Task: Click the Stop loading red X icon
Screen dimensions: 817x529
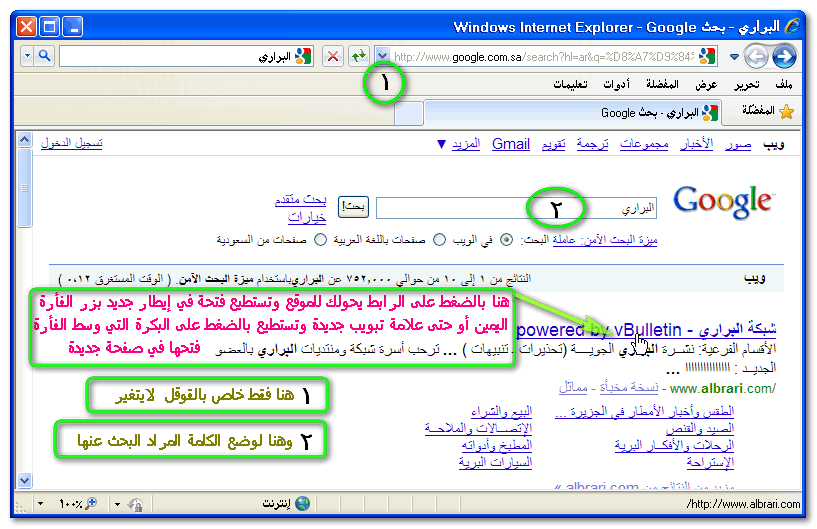Action: coord(333,56)
